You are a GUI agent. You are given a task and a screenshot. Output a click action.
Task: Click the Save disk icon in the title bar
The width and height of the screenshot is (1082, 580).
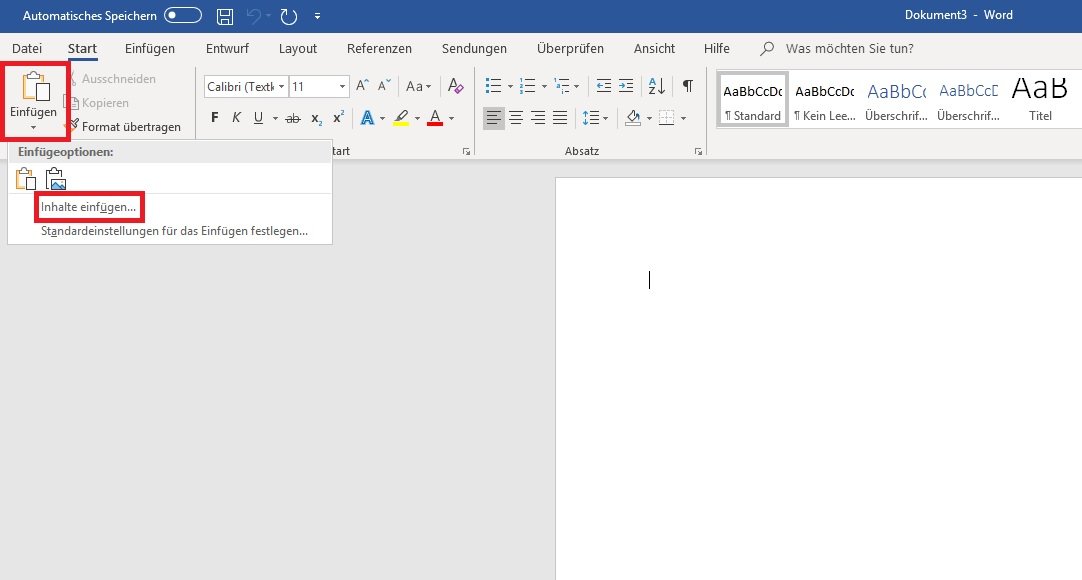click(x=225, y=16)
